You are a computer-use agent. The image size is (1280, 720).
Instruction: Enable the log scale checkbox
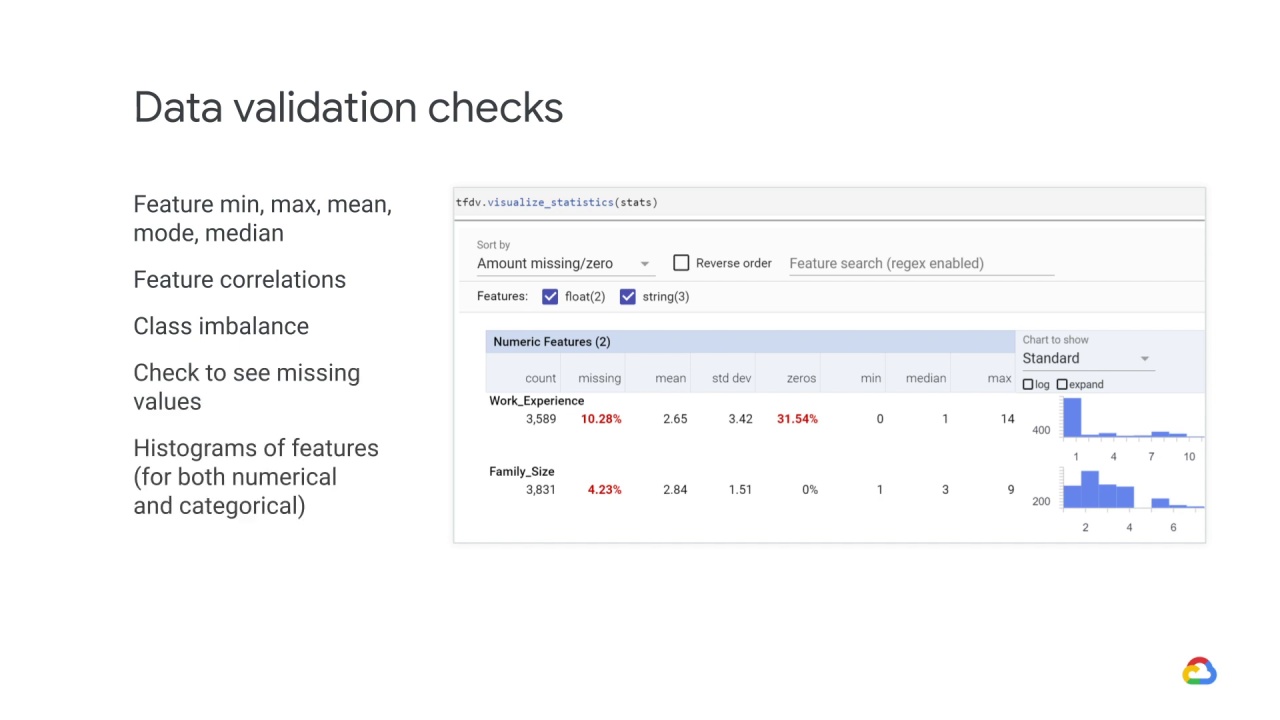[x=1028, y=385]
